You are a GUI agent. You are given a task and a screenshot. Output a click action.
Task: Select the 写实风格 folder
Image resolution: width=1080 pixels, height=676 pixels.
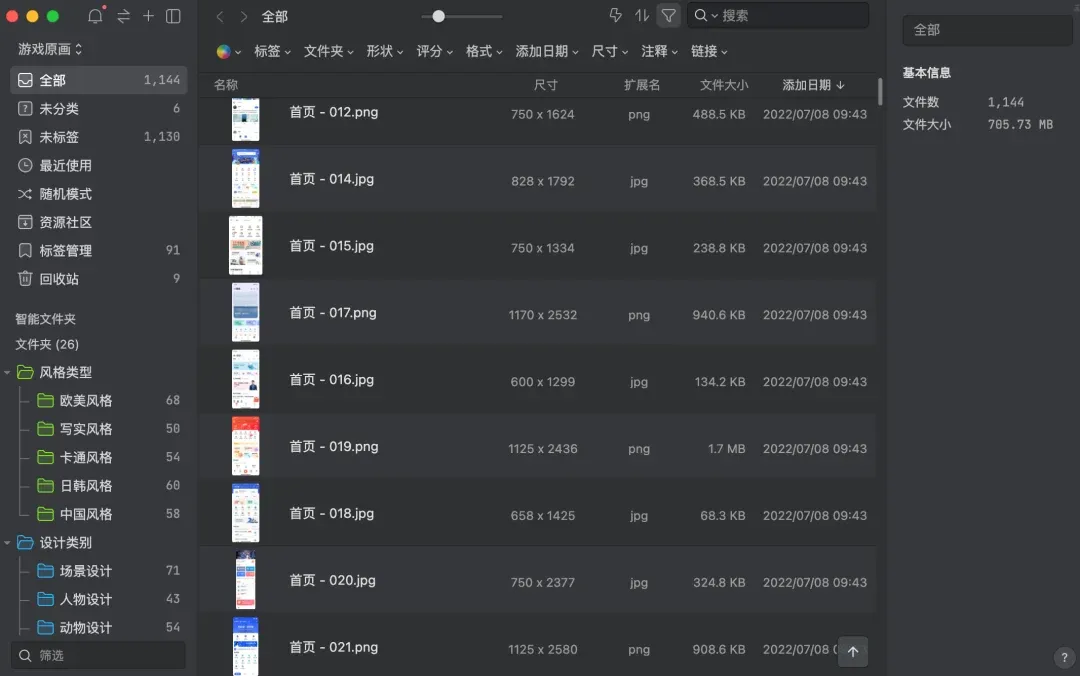tap(99, 429)
